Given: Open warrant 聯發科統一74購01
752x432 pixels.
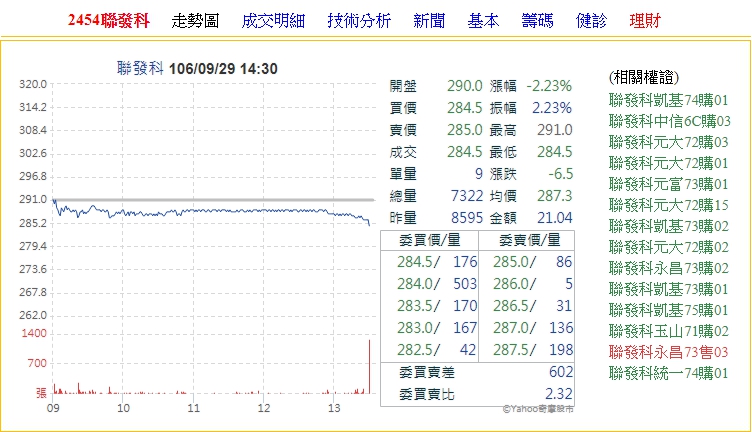Looking at the screenshot, I should (x=669, y=373).
